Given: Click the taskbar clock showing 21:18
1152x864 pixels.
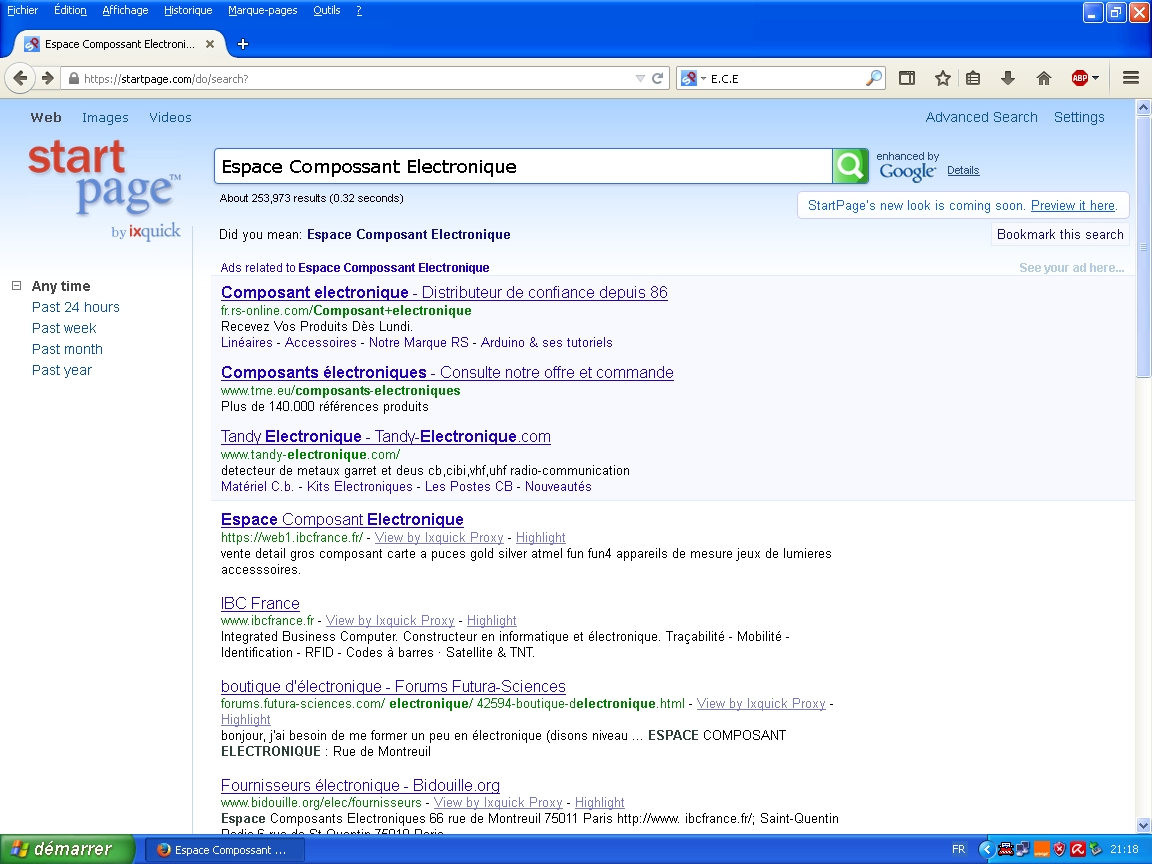Looking at the screenshot, I should point(1124,849).
